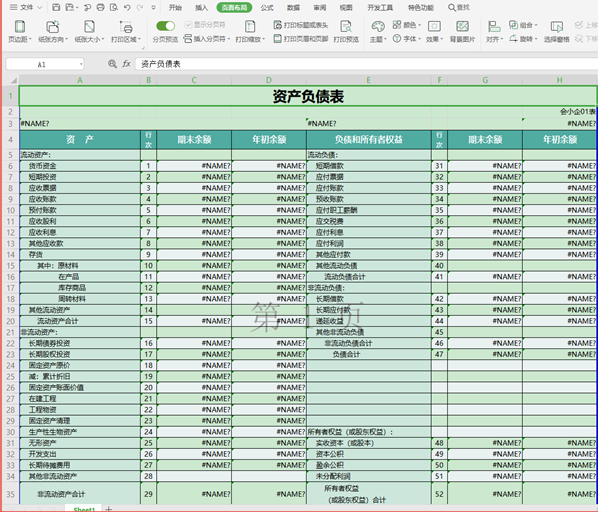The width and height of the screenshot is (598, 512).
Task: Open the 字体 theme fonts dropdown
Action: click(x=407, y=39)
